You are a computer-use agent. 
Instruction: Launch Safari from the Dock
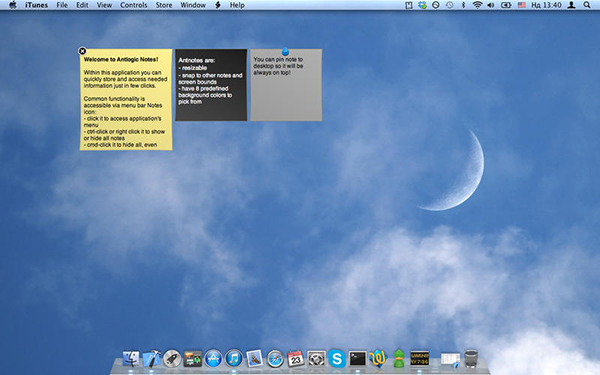(x=275, y=359)
